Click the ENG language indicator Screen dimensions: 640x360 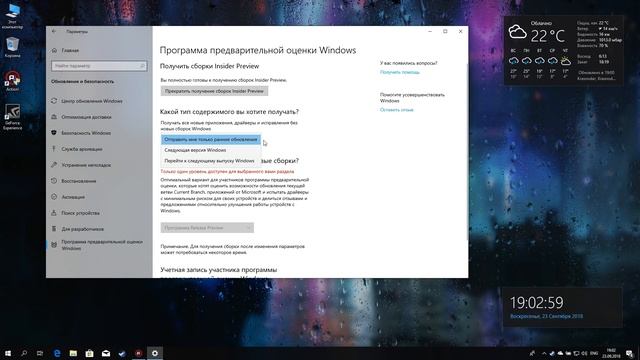coord(594,353)
